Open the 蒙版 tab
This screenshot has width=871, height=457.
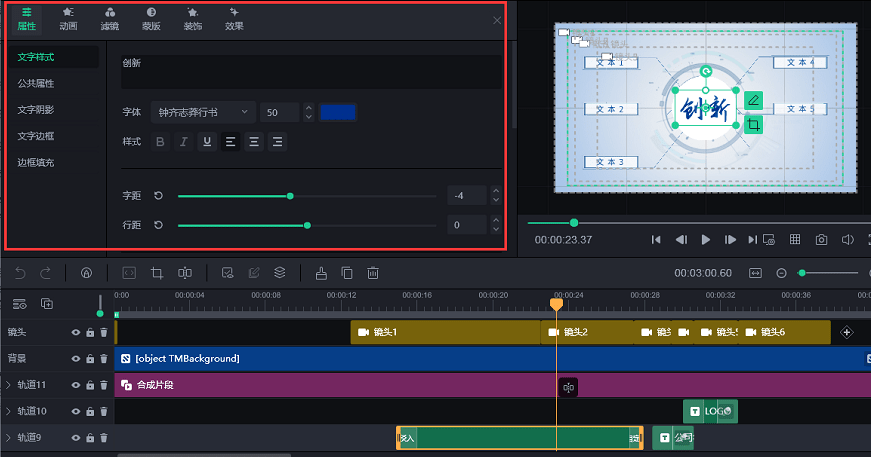[x=151, y=19]
